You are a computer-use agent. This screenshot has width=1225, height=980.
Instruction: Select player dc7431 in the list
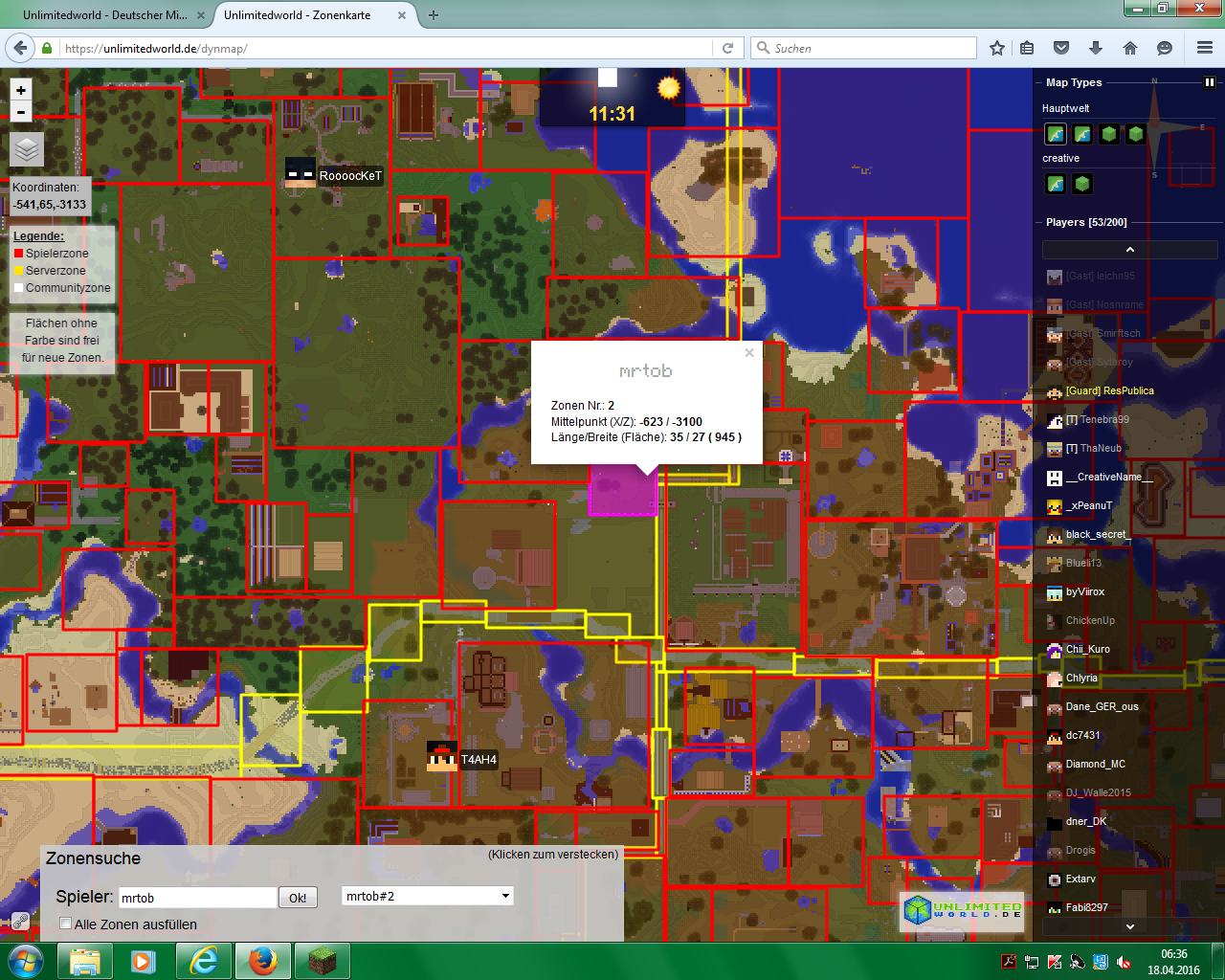[1083, 735]
